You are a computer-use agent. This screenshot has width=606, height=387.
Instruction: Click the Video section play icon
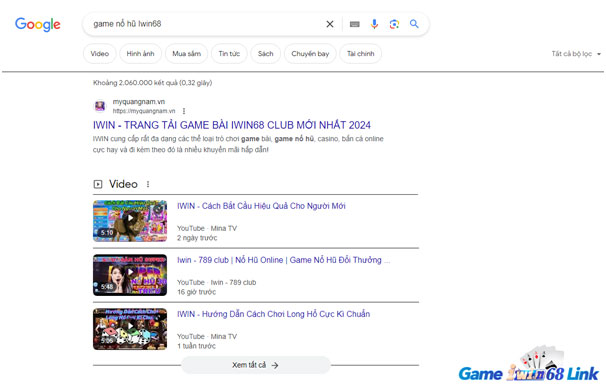pyautogui.click(x=98, y=184)
